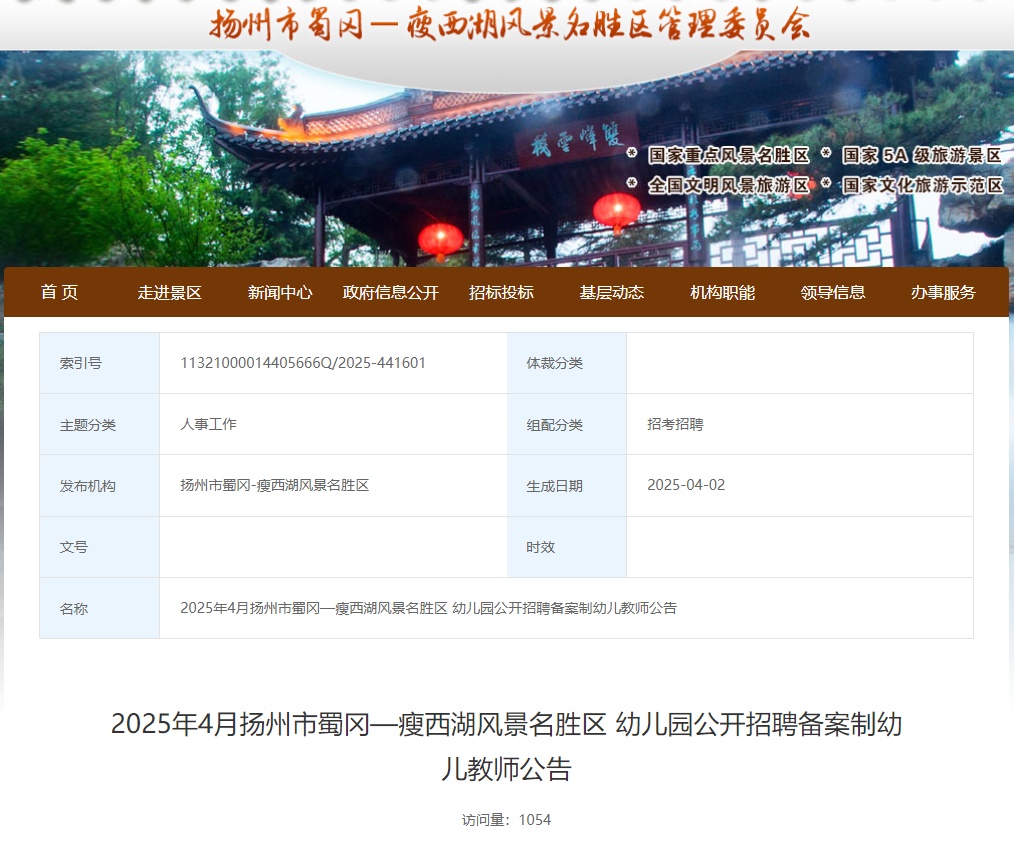Click the announcement name in the 名称 row
The image size is (1014, 844).
point(428,608)
